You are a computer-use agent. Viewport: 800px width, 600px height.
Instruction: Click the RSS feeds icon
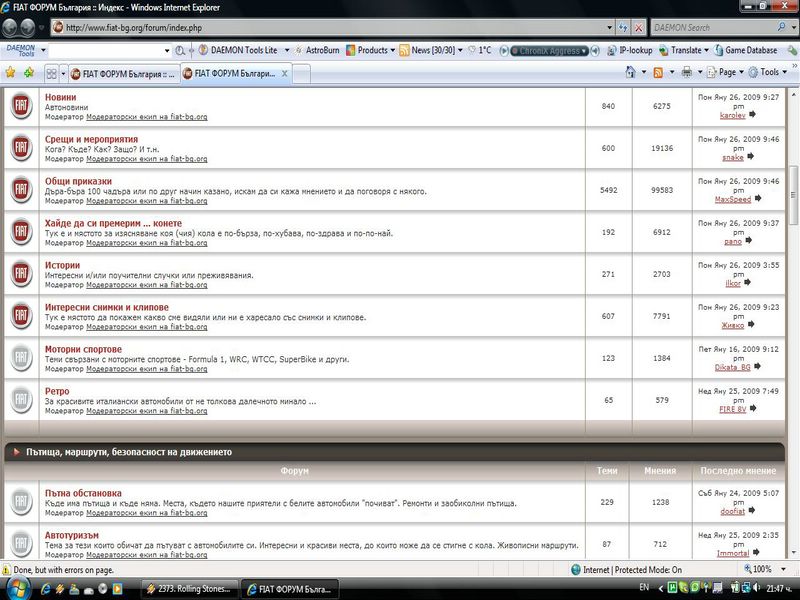[x=658, y=72]
